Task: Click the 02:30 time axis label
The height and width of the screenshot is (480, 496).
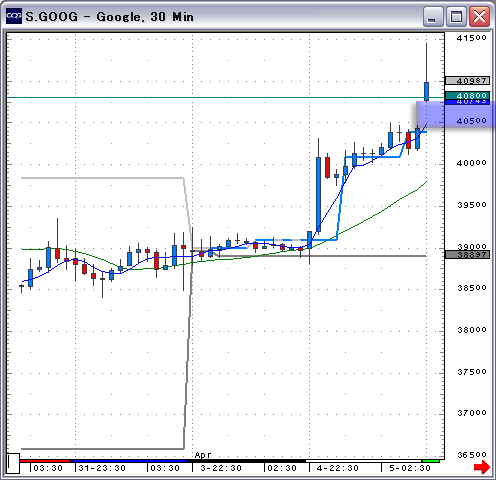Action: pos(282,468)
